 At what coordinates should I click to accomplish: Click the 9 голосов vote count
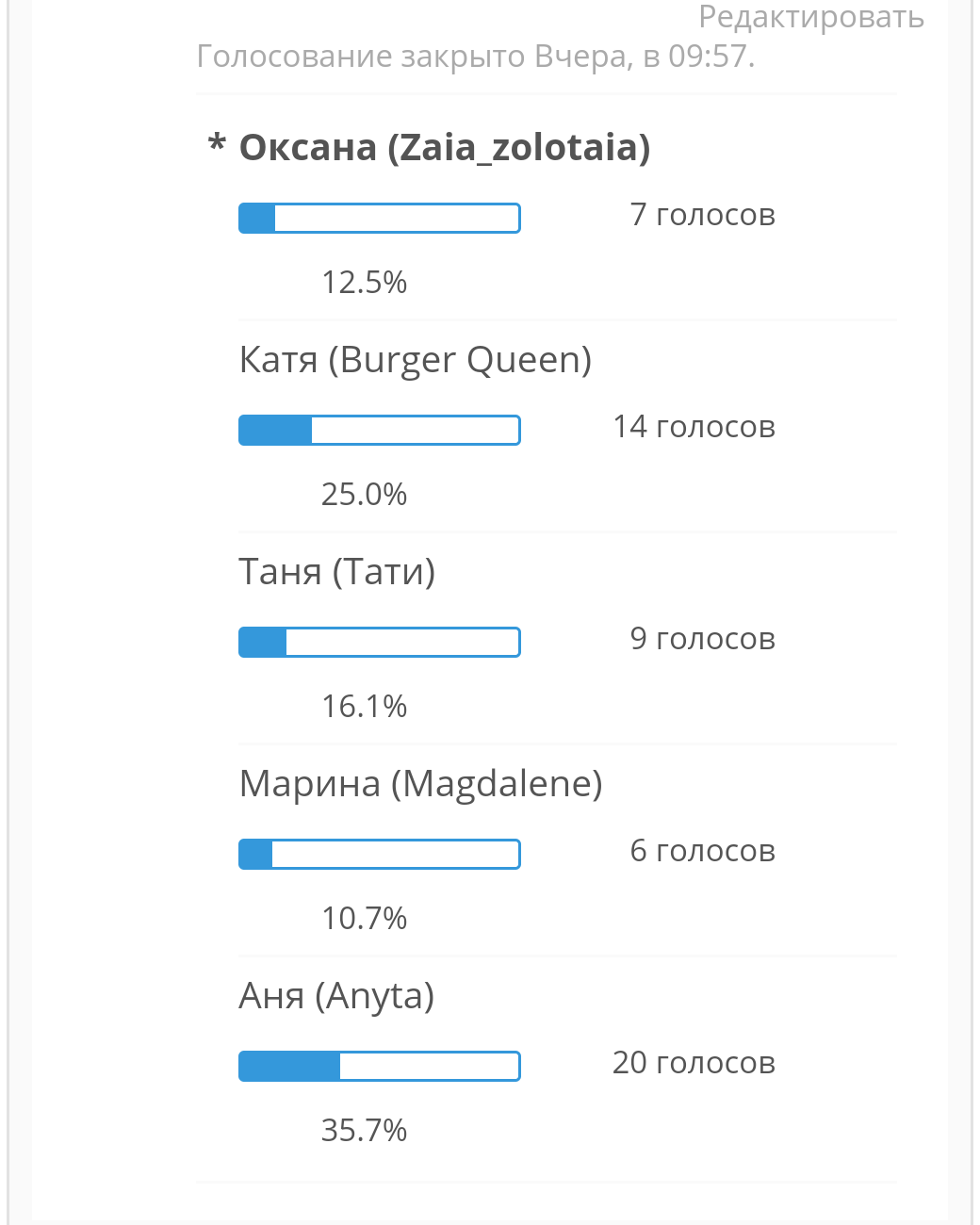click(x=703, y=639)
